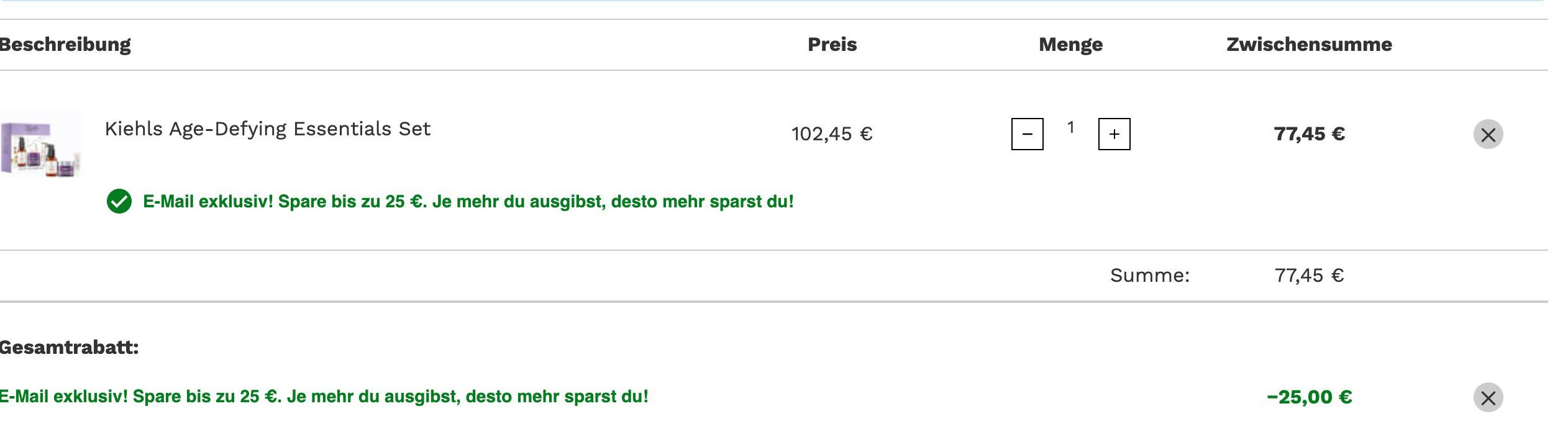Click the Summe total amount 77,45 €
This screenshot has width=1568, height=442.
[1309, 276]
